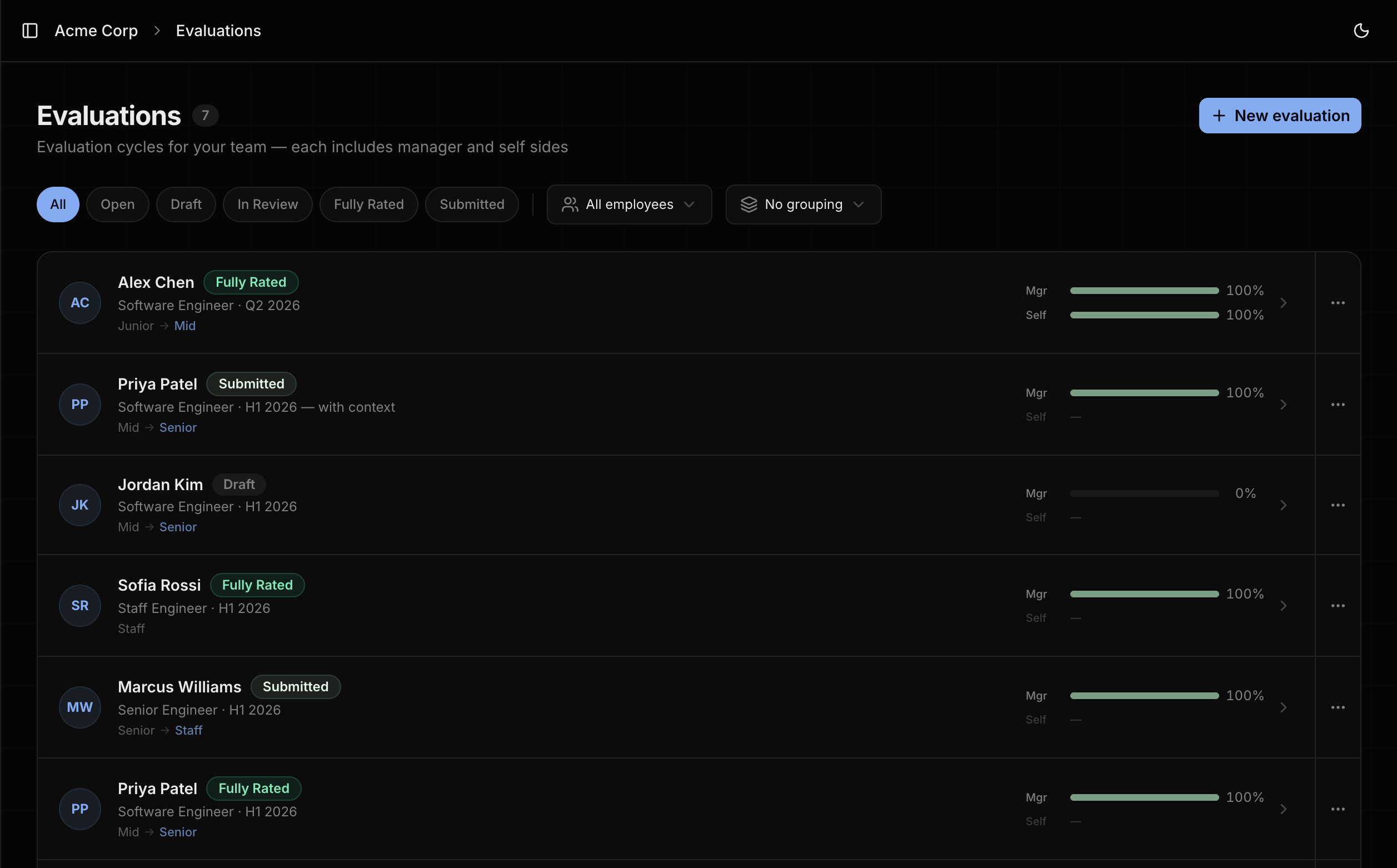Click the Sofia Rossi name
The height and width of the screenshot is (868, 1397).
tap(159, 585)
